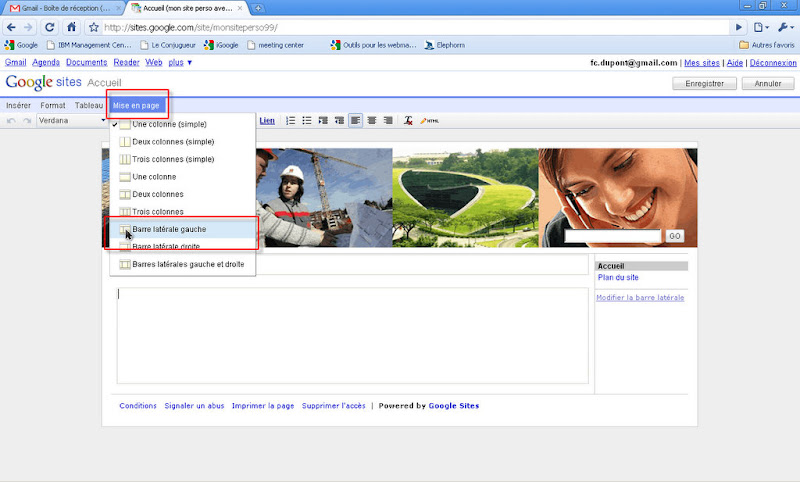
Task: Switch to the Gmail Boîte de réception tab
Action: (65, 8)
